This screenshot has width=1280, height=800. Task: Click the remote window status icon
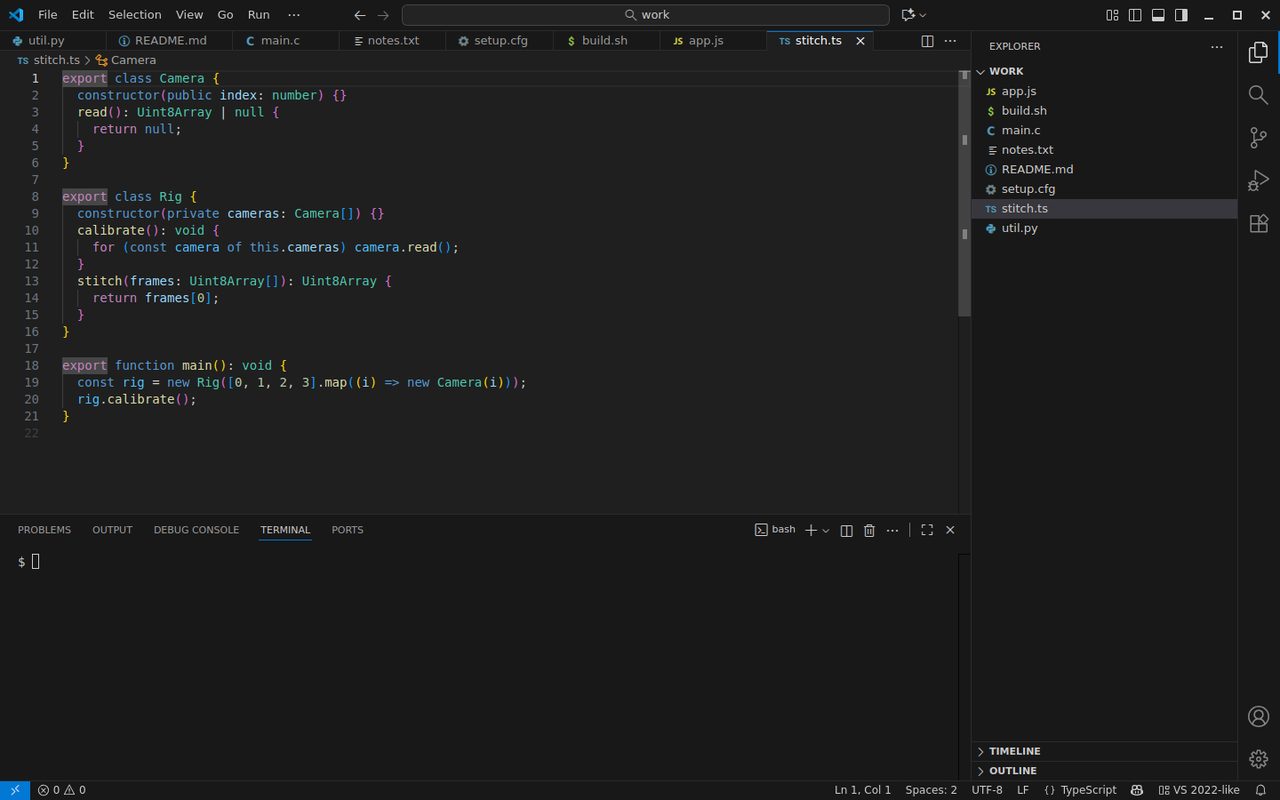point(15,790)
